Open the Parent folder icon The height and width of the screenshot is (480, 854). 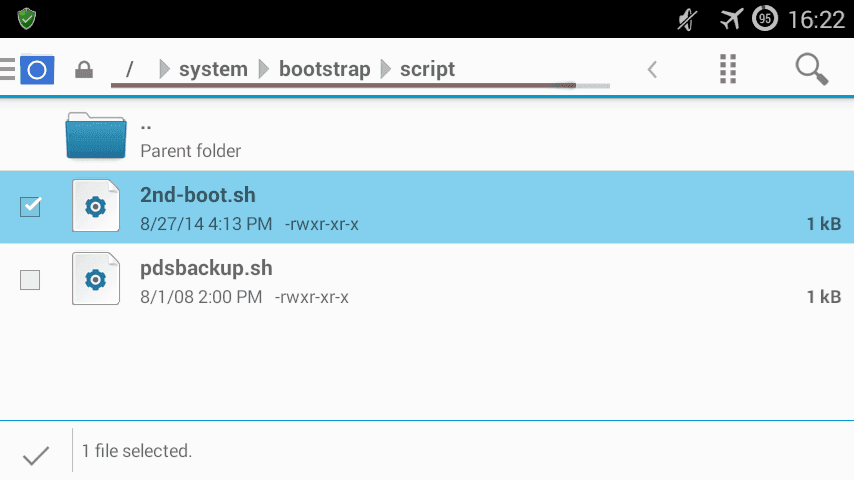point(96,136)
